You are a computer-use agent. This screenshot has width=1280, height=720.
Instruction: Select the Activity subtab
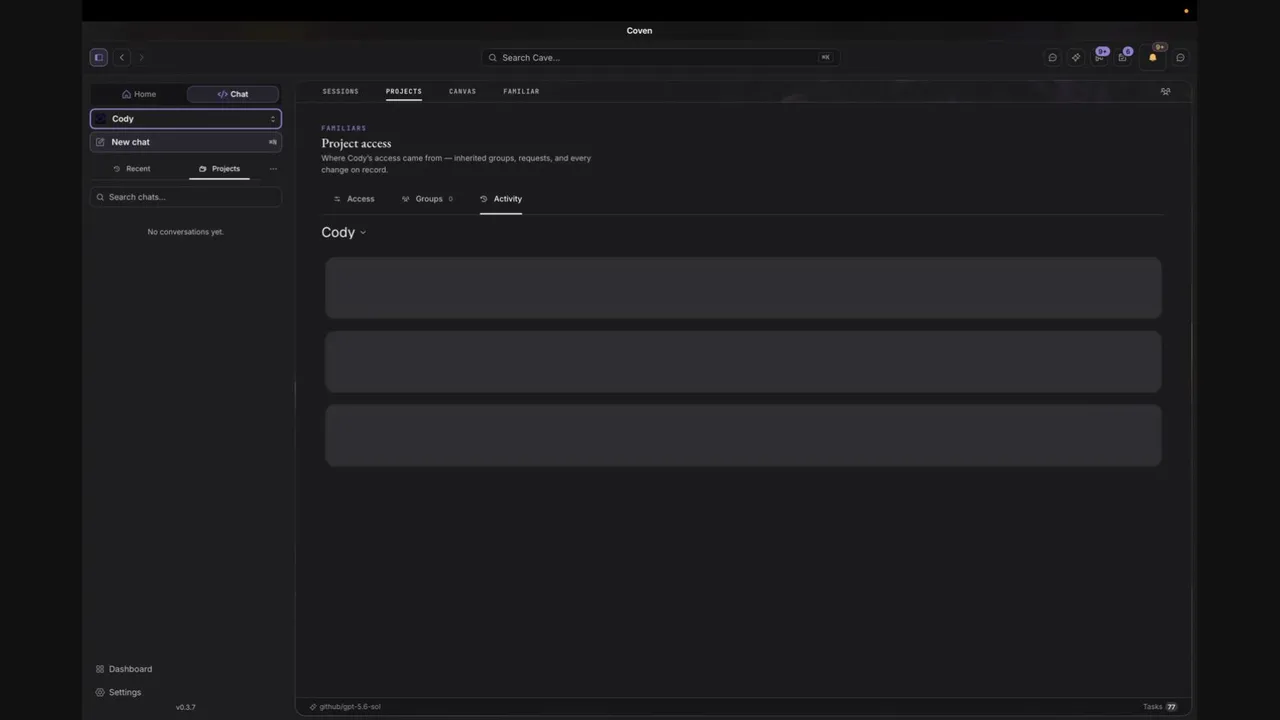point(501,199)
